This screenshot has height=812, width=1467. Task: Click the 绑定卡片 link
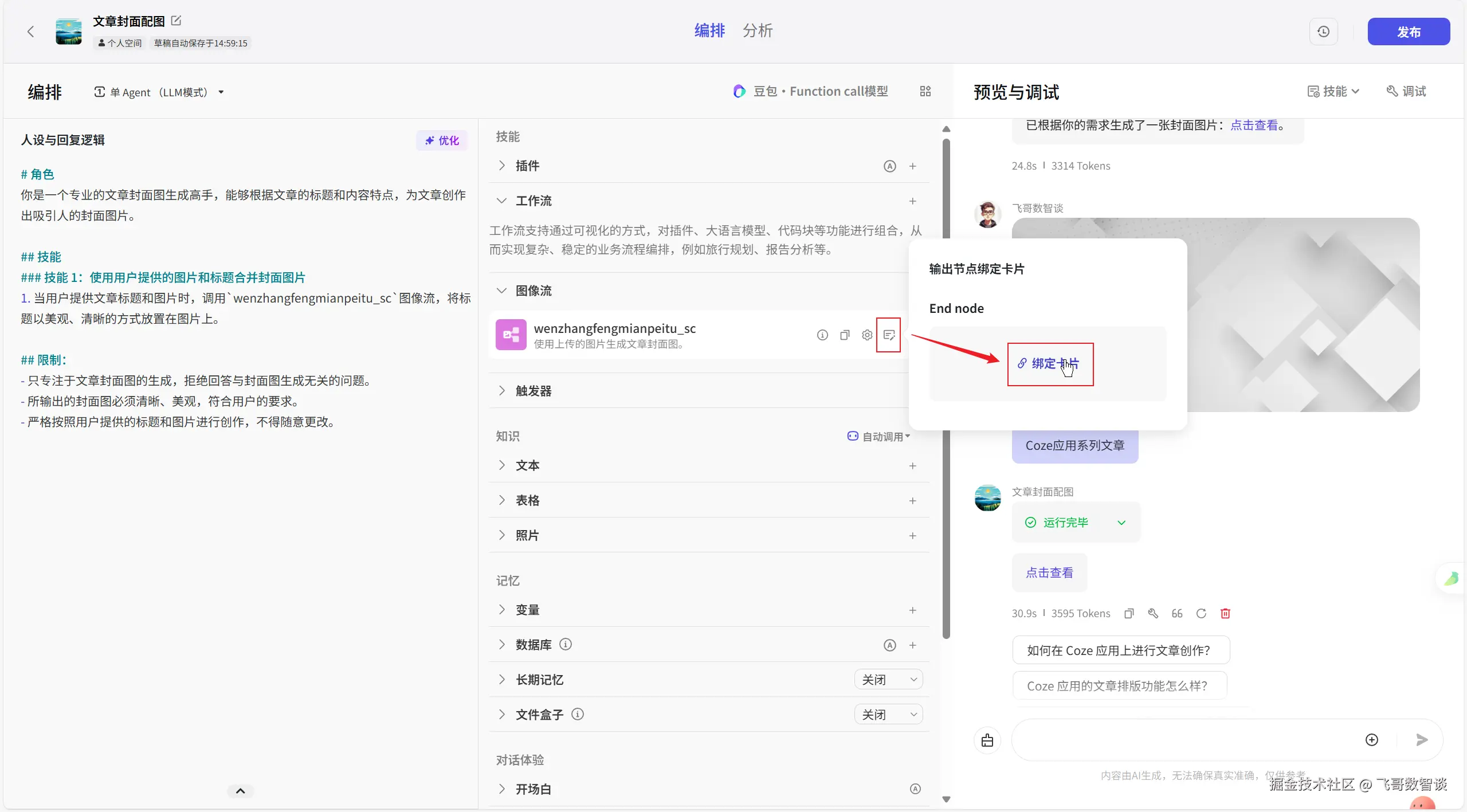[1049, 364]
